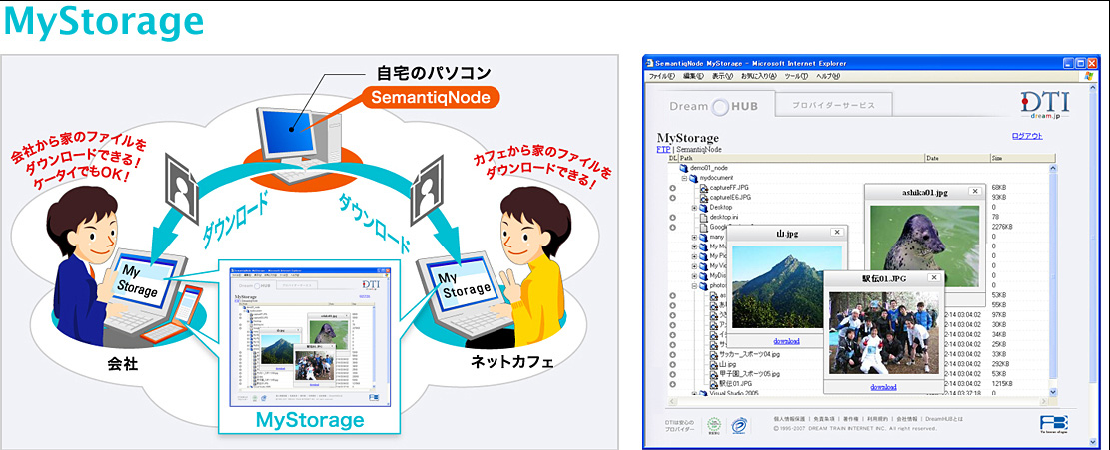
Task: Click the Date column header
Action: (x=957, y=158)
